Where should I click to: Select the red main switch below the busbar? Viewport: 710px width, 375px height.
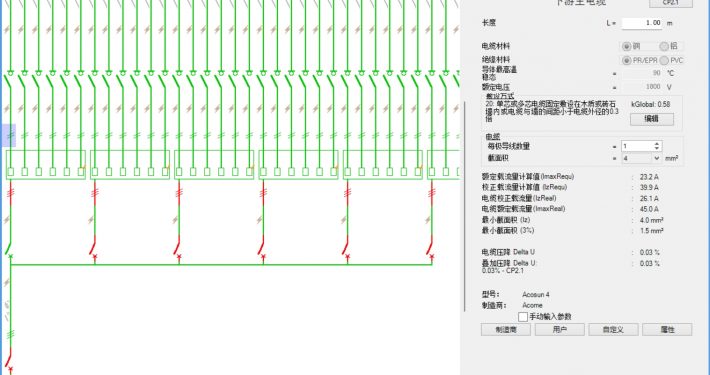[x=9, y=359]
